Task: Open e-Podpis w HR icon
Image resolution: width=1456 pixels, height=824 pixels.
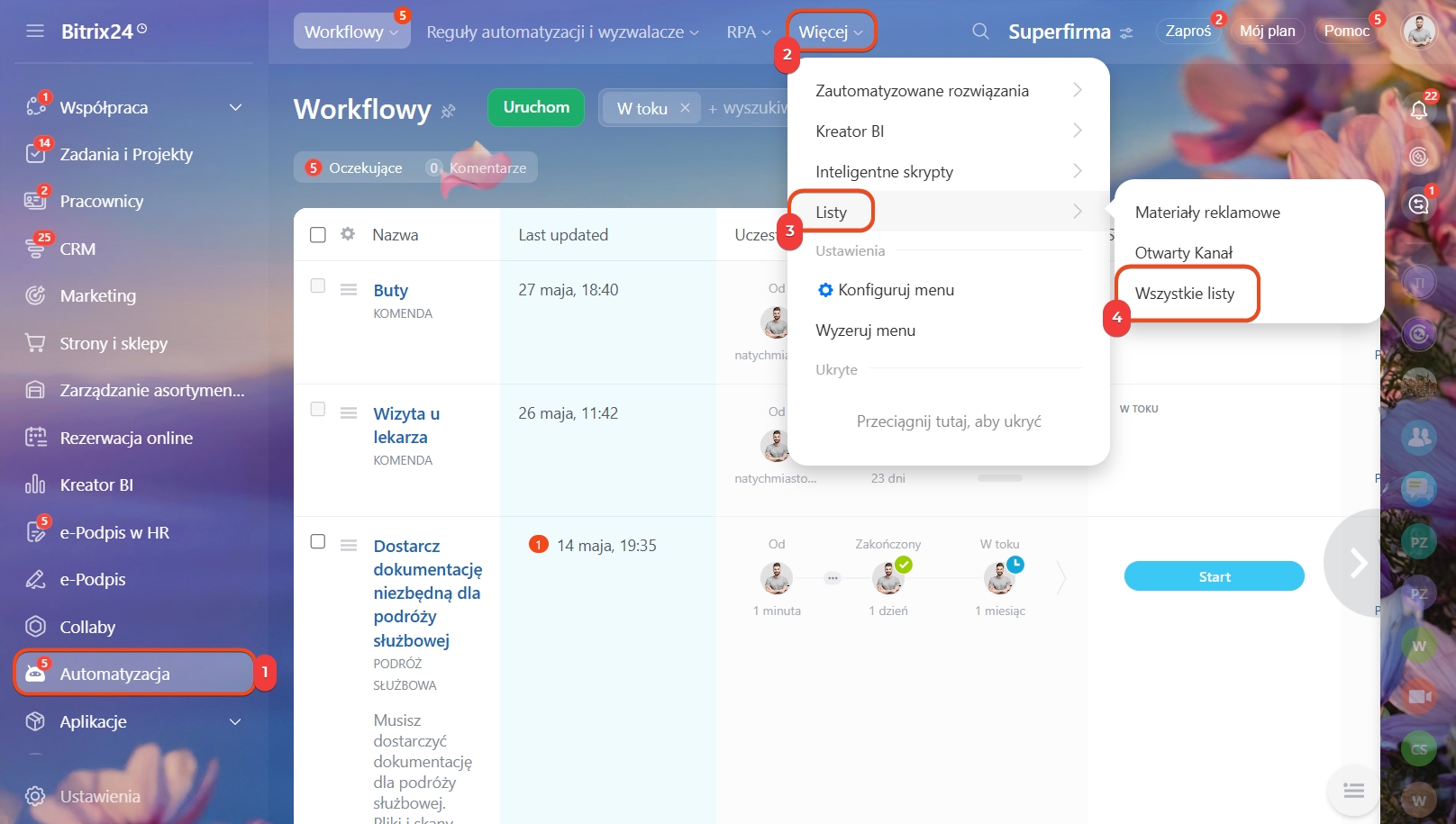Action: (x=35, y=532)
